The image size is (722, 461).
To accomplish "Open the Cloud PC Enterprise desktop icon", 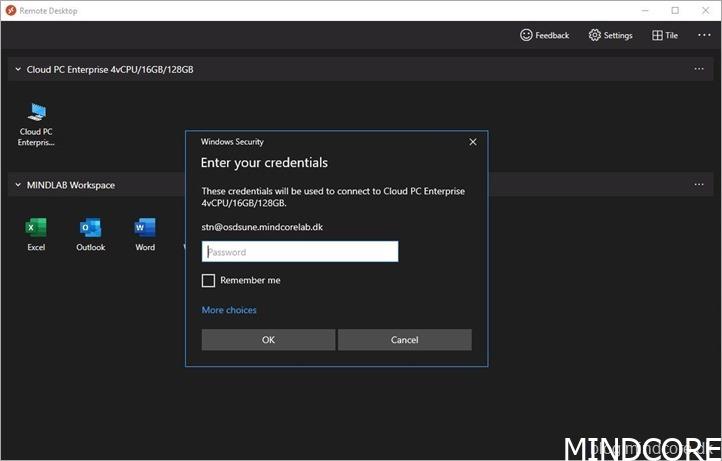I will click(36, 113).
